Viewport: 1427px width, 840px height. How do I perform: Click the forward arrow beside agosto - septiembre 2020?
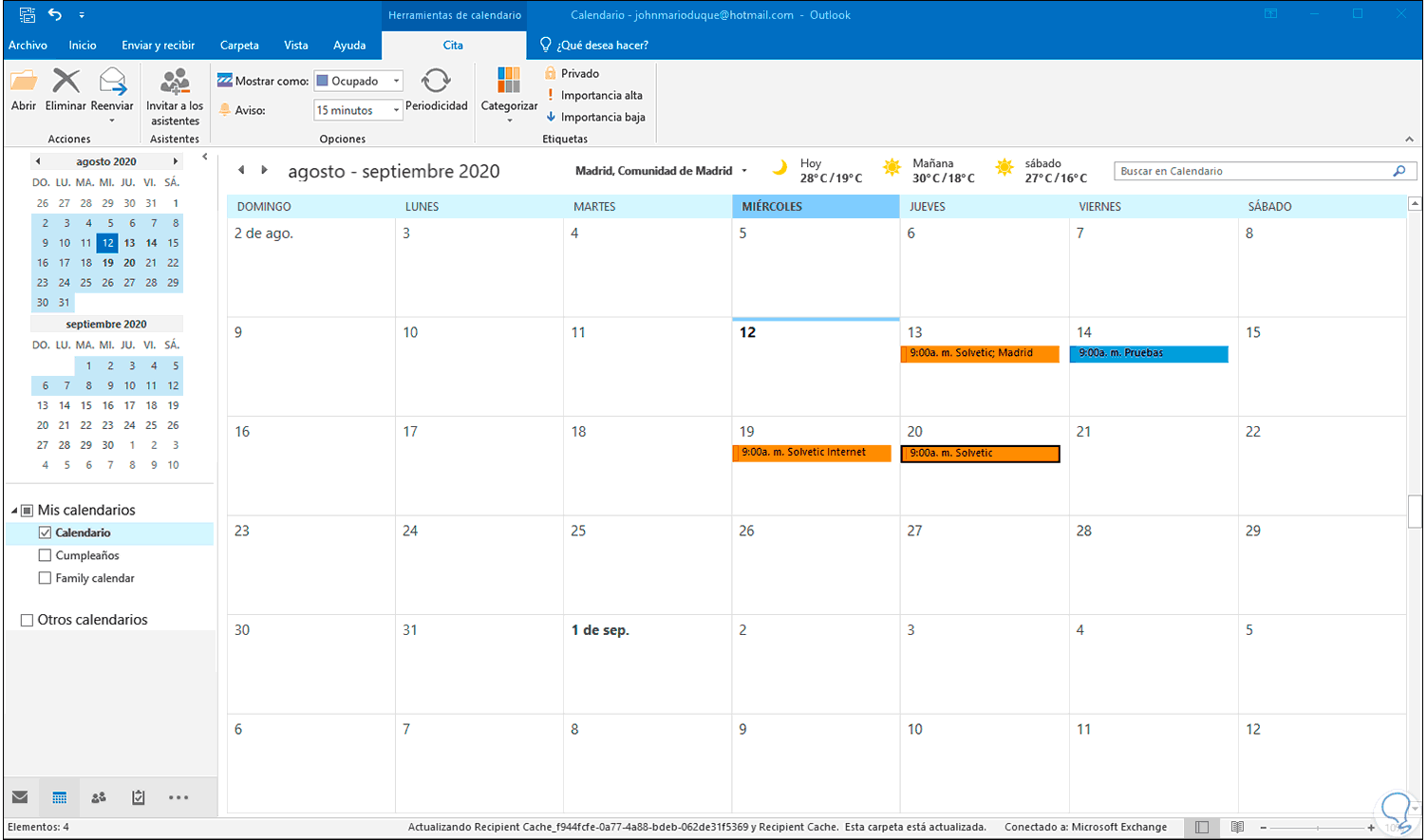264,171
